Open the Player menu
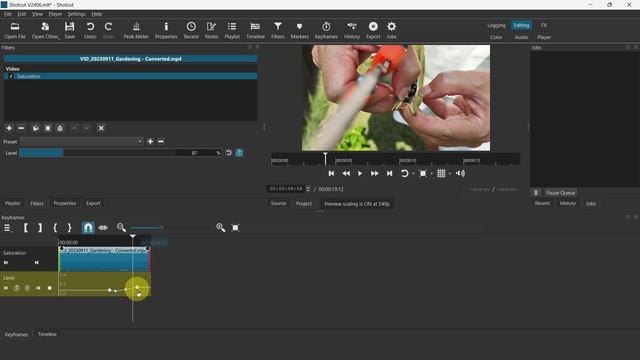Screen dimensions: 640x360 click(55, 14)
